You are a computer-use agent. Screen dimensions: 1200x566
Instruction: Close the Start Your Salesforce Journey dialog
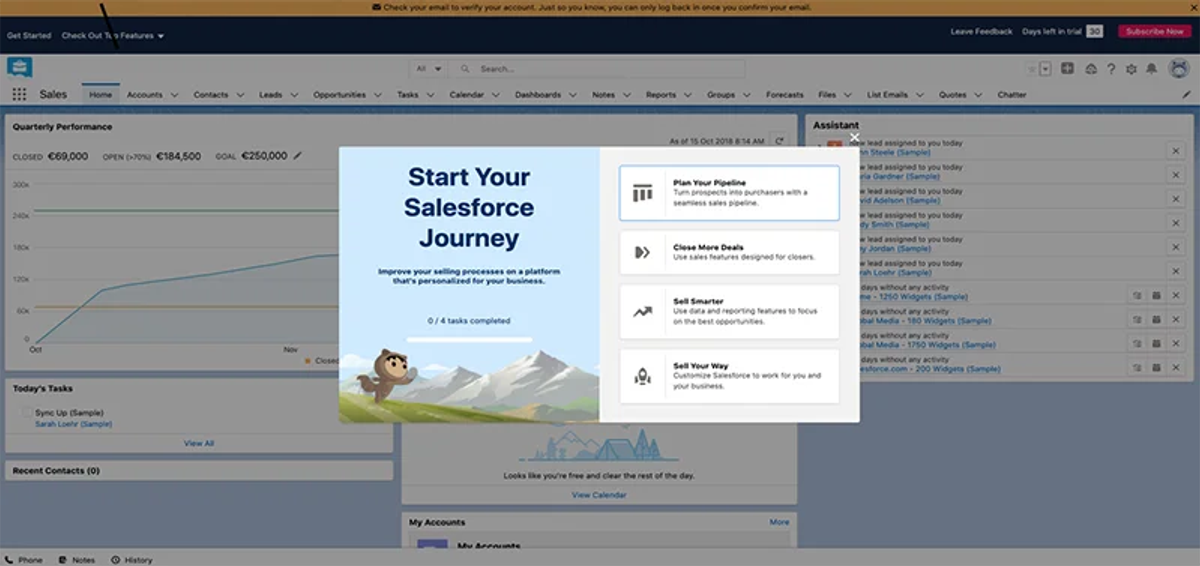coord(854,137)
